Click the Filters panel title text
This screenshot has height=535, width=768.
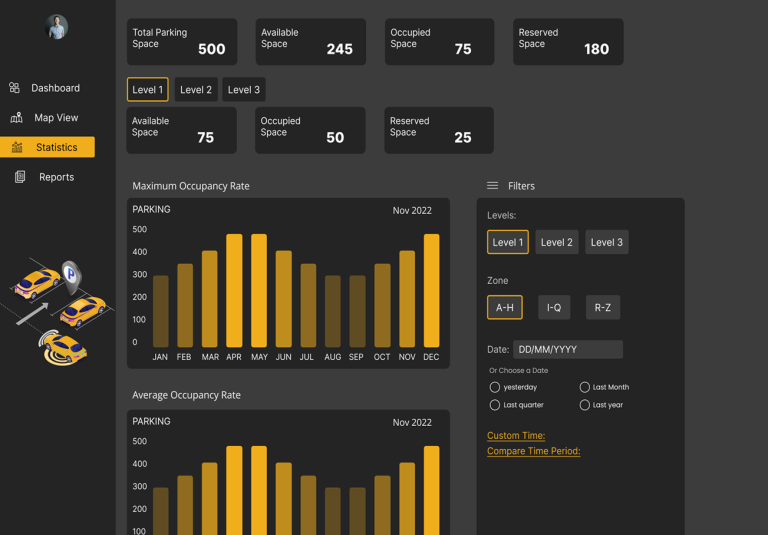point(521,186)
